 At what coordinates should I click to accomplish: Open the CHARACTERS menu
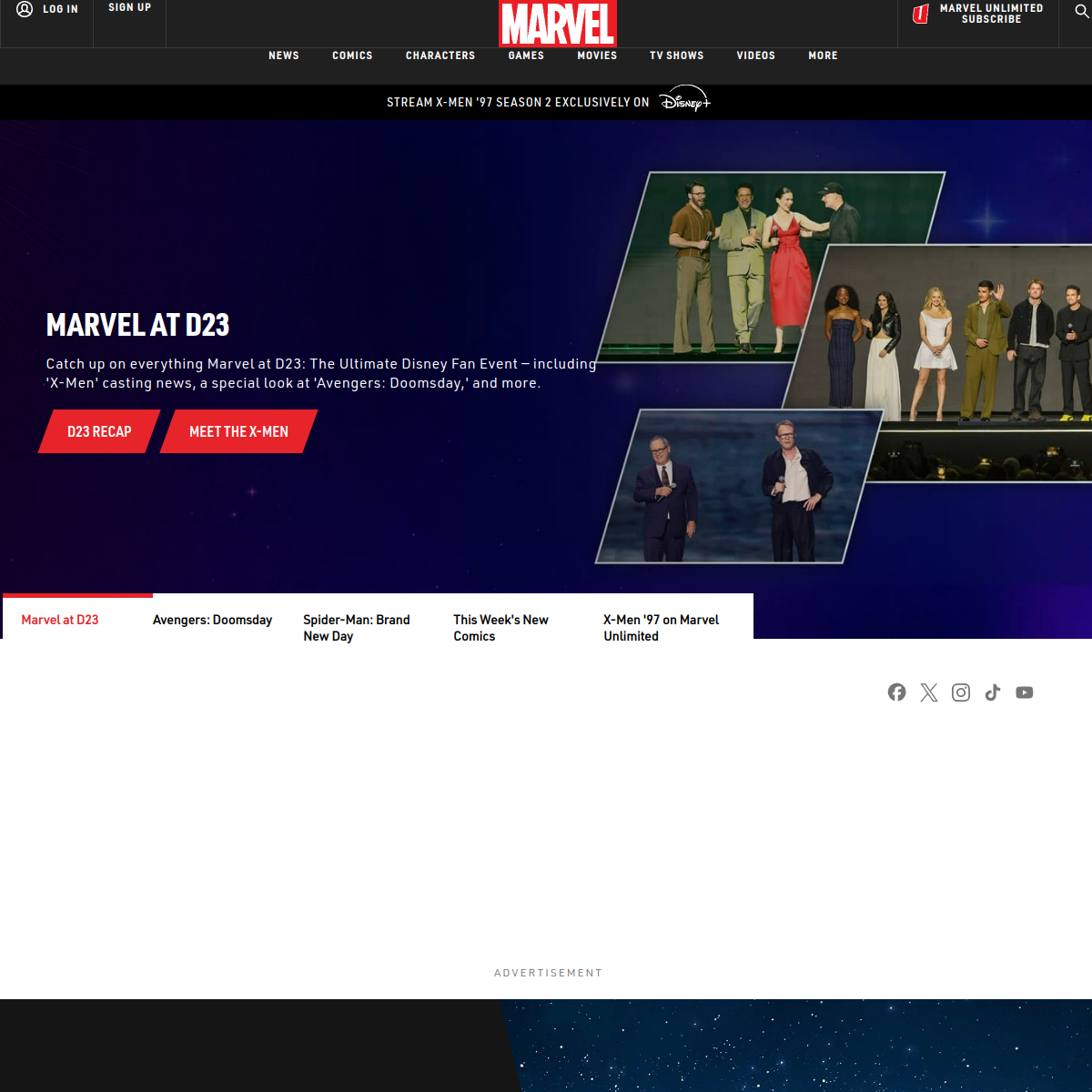pyautogui.click(x=440, y=56)
